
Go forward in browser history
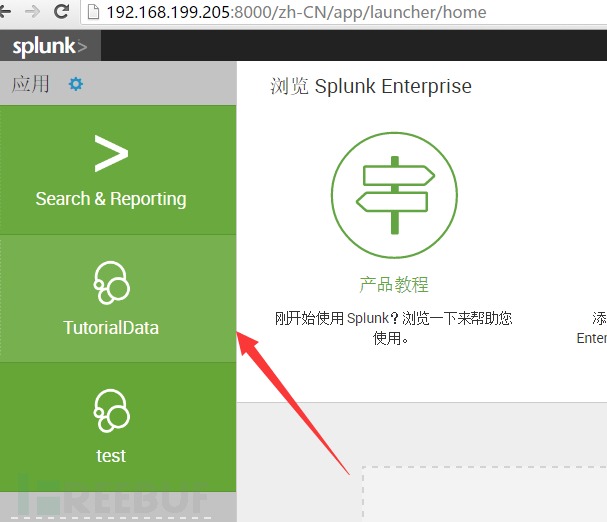point(33,12)
